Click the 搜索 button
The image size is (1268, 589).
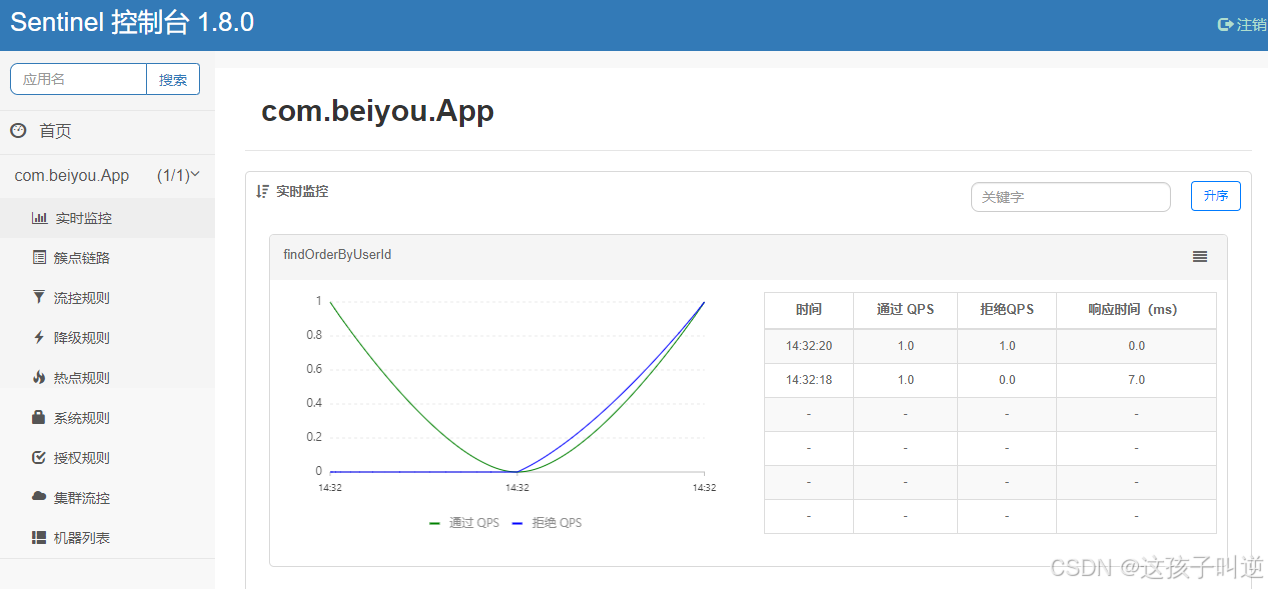[173, 79]
